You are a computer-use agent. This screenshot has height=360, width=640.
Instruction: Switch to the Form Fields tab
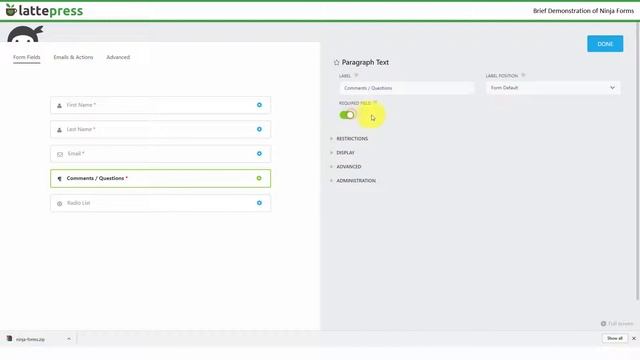(x=27, y=57)
